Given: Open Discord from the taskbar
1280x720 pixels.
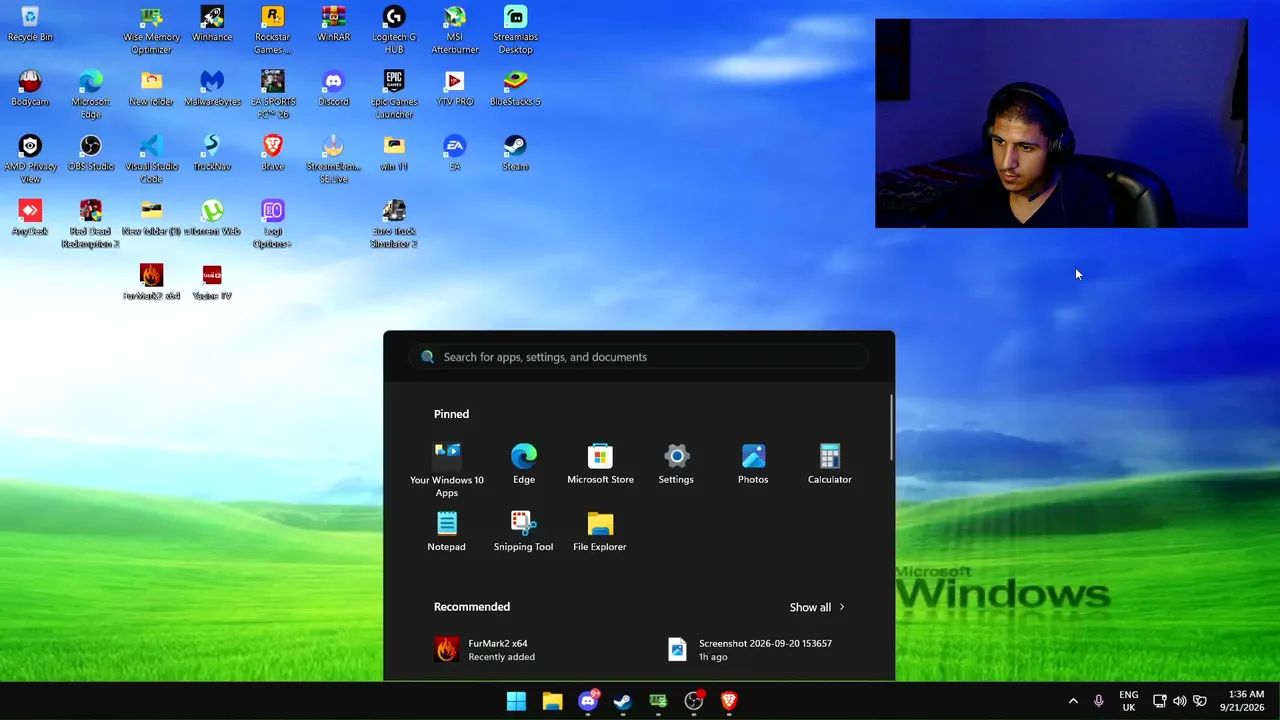Looking at the screenshot, I should pos(588,701).
